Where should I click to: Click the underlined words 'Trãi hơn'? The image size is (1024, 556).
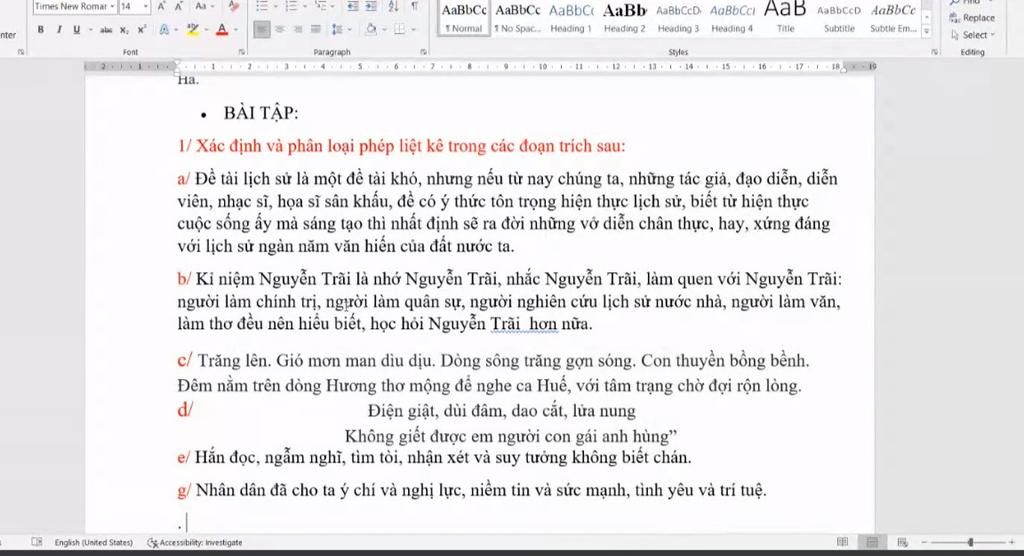tap(524, 324)
